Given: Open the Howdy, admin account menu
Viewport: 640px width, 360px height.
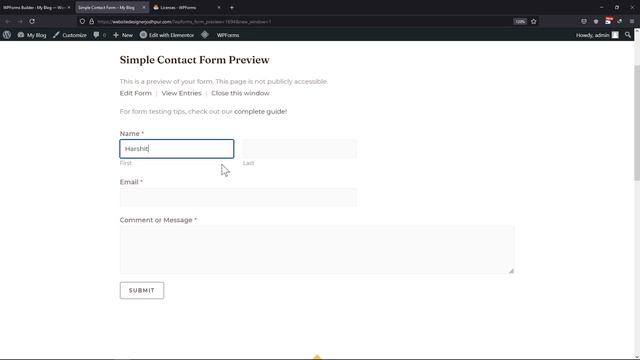Looking at the screenshot, I should tap(597, 35).
